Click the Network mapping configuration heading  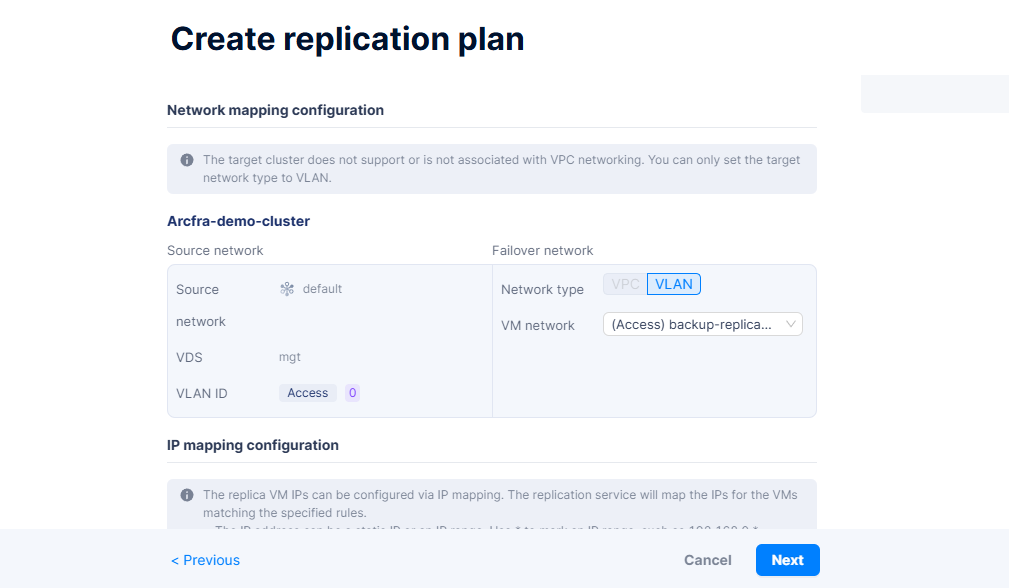click(275, 110)
